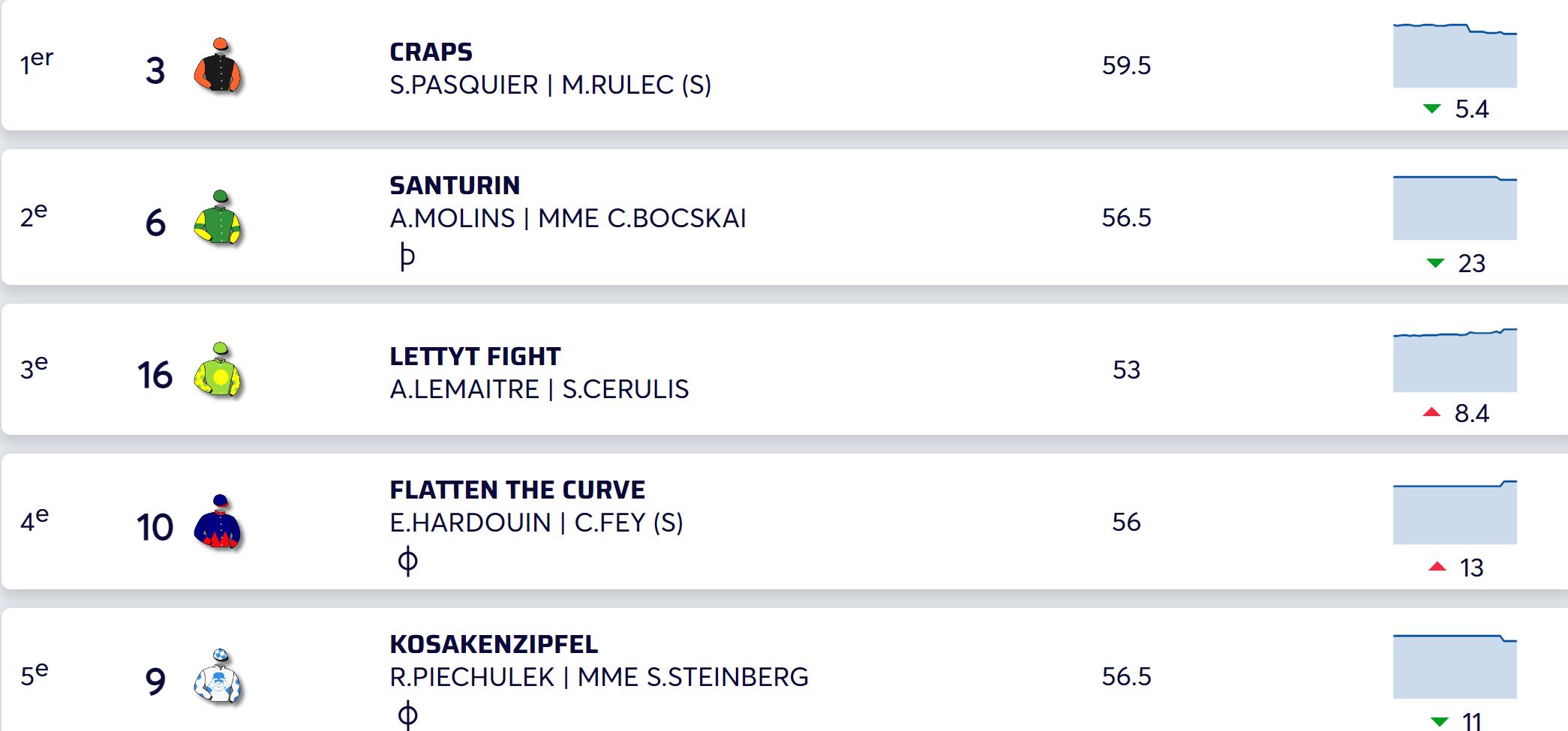Viewport: 1568px width, 731px height.
Task: Click Flatten The Curve odds chart
Action: click(x=1455, y=513)
